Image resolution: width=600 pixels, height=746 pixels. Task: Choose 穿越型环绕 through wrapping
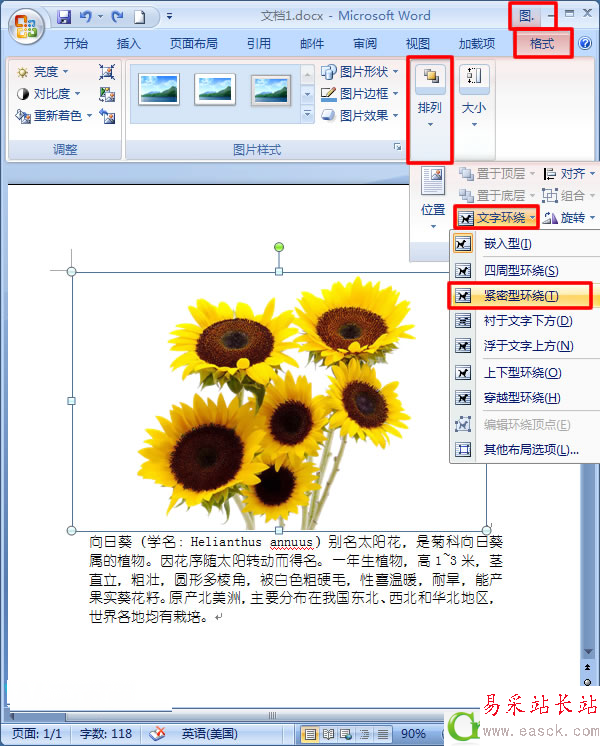coord(525,398)
